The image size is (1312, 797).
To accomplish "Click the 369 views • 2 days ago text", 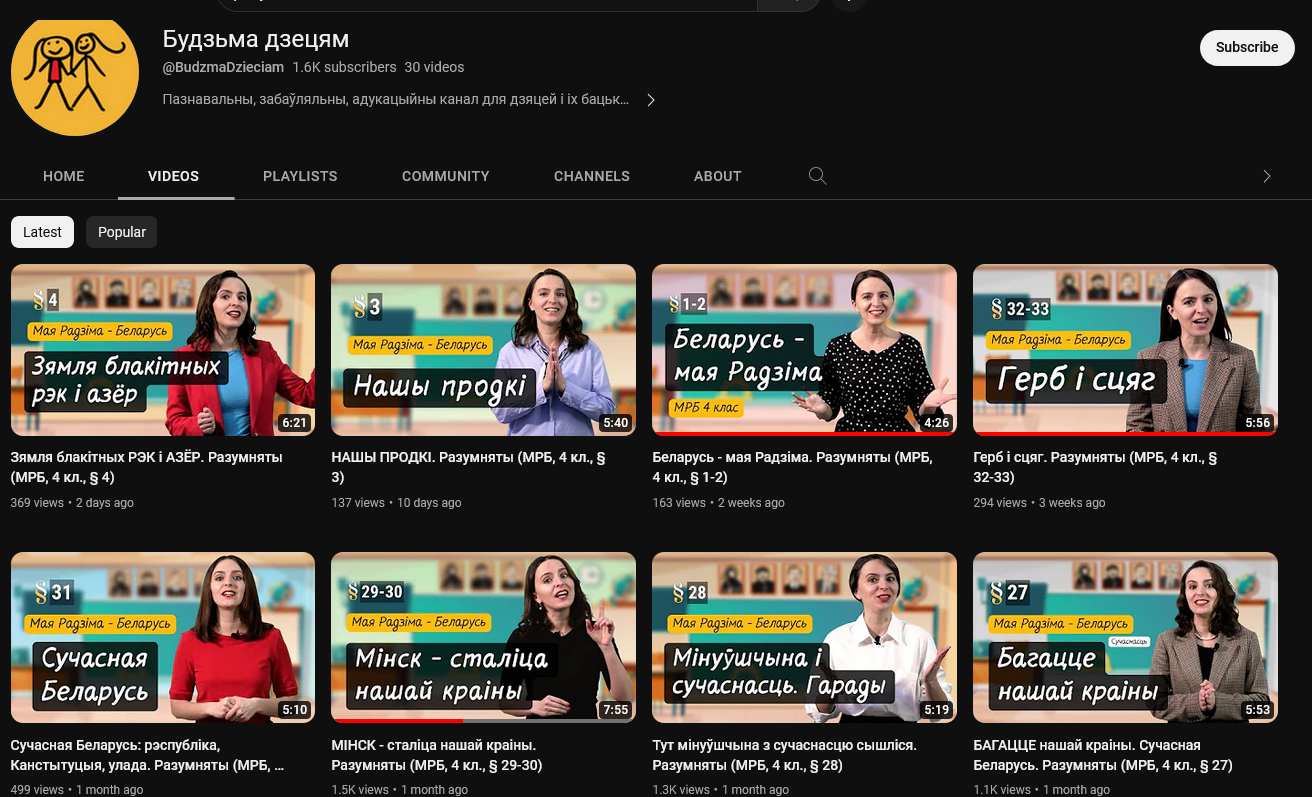I will click(72, 503).
